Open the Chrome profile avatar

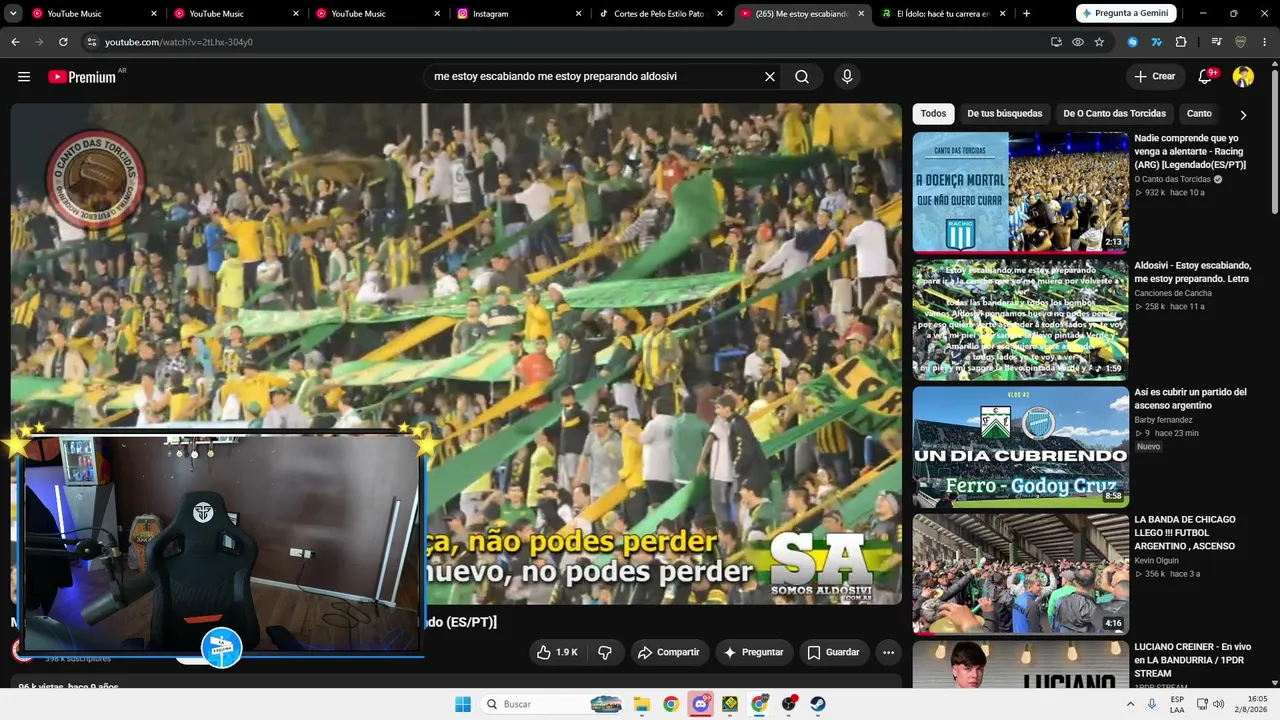[1241, 42]
